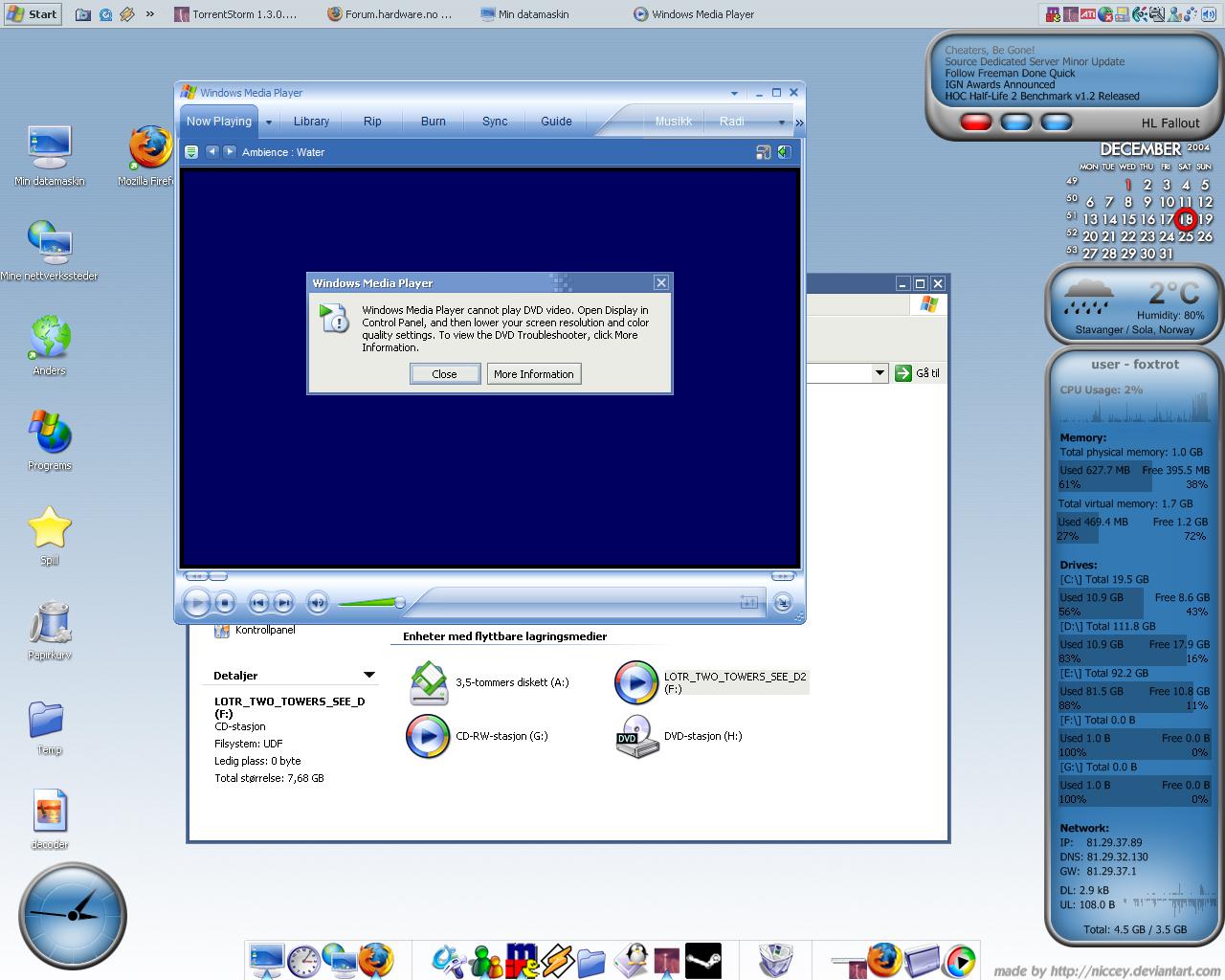Select the decoder file desktop icon

[50, 818]
